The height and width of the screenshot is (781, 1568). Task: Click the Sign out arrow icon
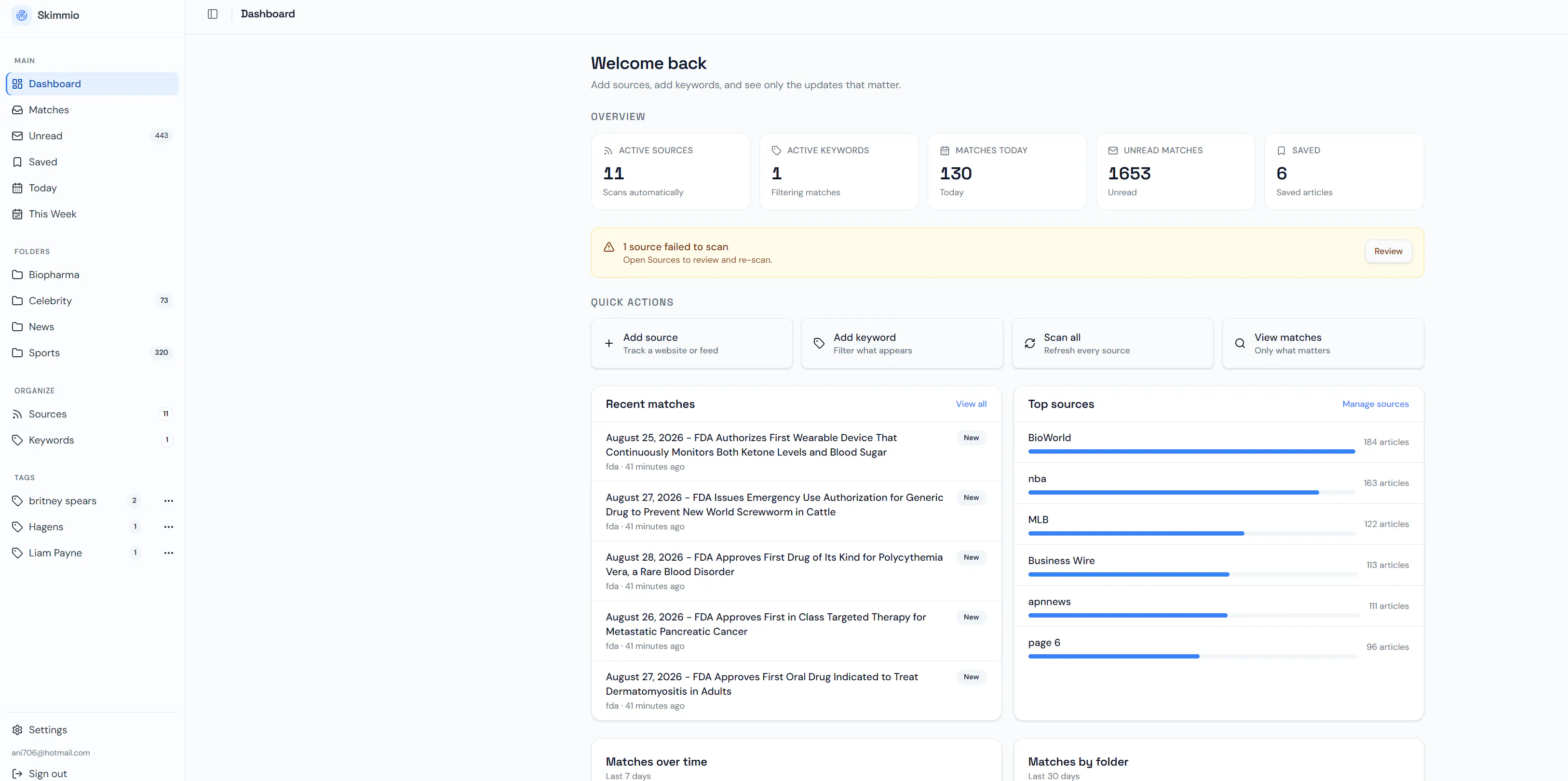[x=18, y=774]
